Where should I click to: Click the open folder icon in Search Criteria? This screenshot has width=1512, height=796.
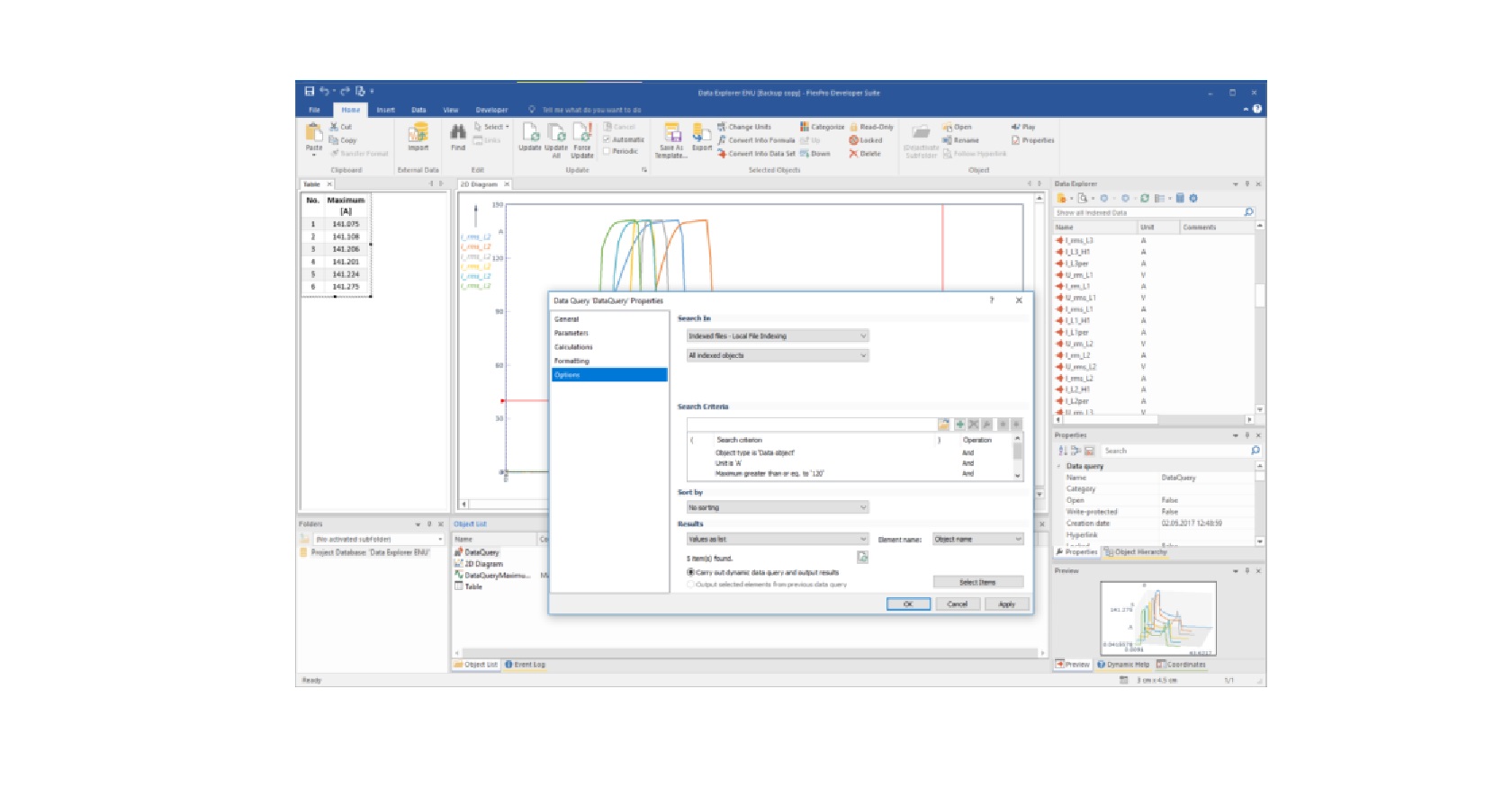[943, 424]
